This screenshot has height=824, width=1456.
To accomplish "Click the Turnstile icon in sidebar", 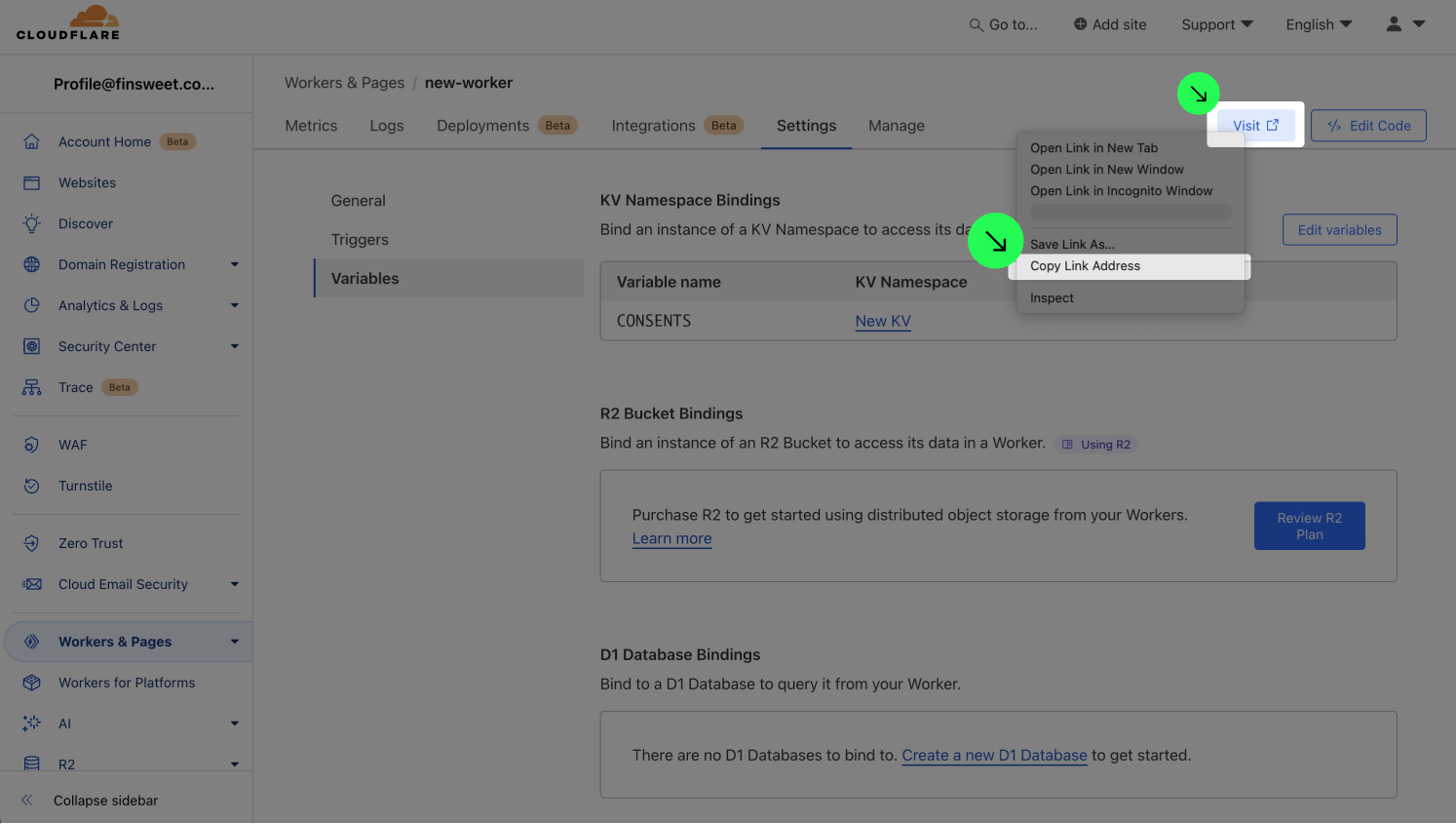I will tap(32, 486).
